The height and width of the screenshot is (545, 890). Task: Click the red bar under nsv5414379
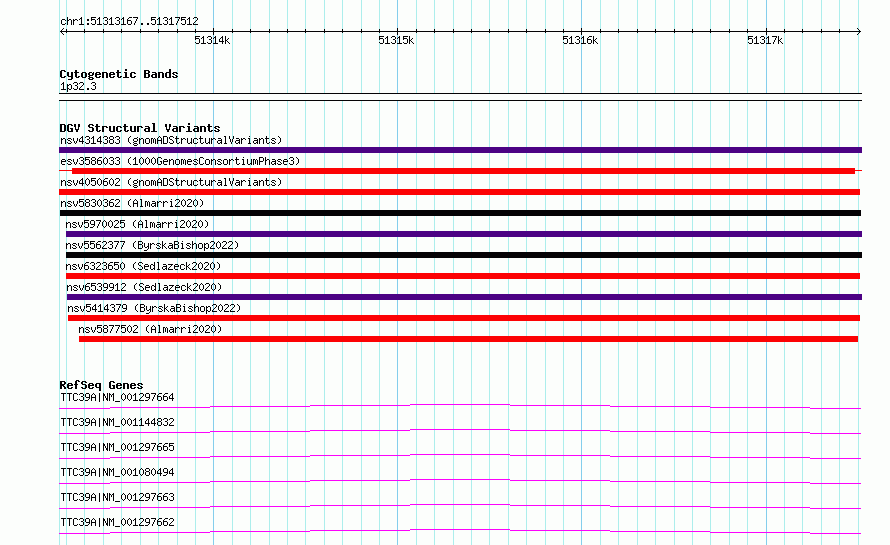click(x=464, y=318)
